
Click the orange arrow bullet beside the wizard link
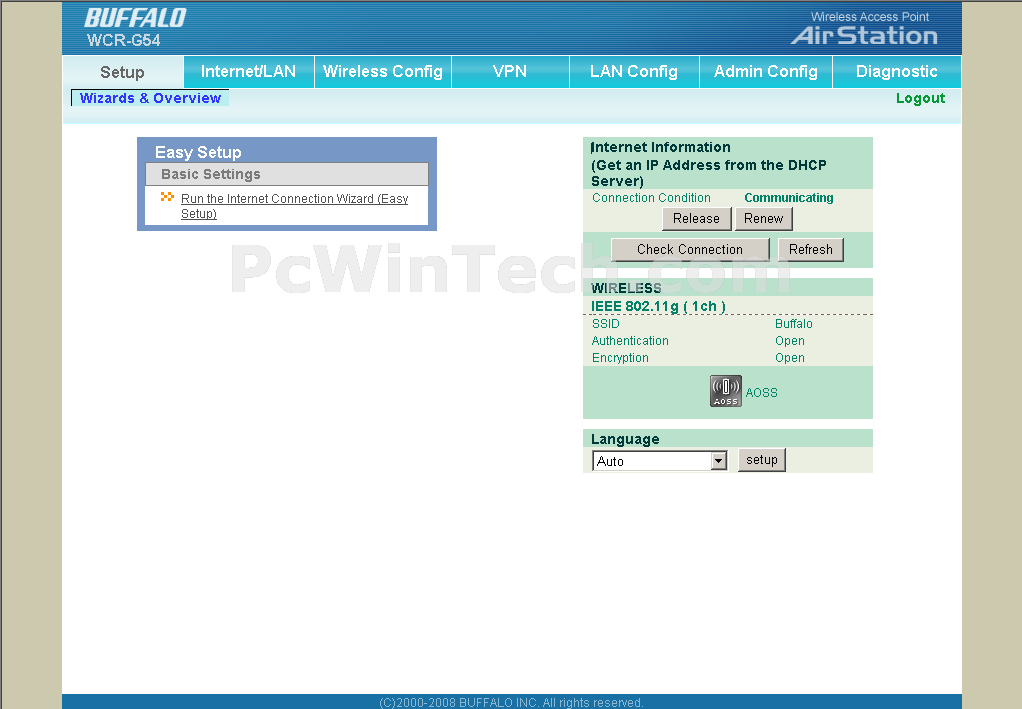tap(168, 197)
